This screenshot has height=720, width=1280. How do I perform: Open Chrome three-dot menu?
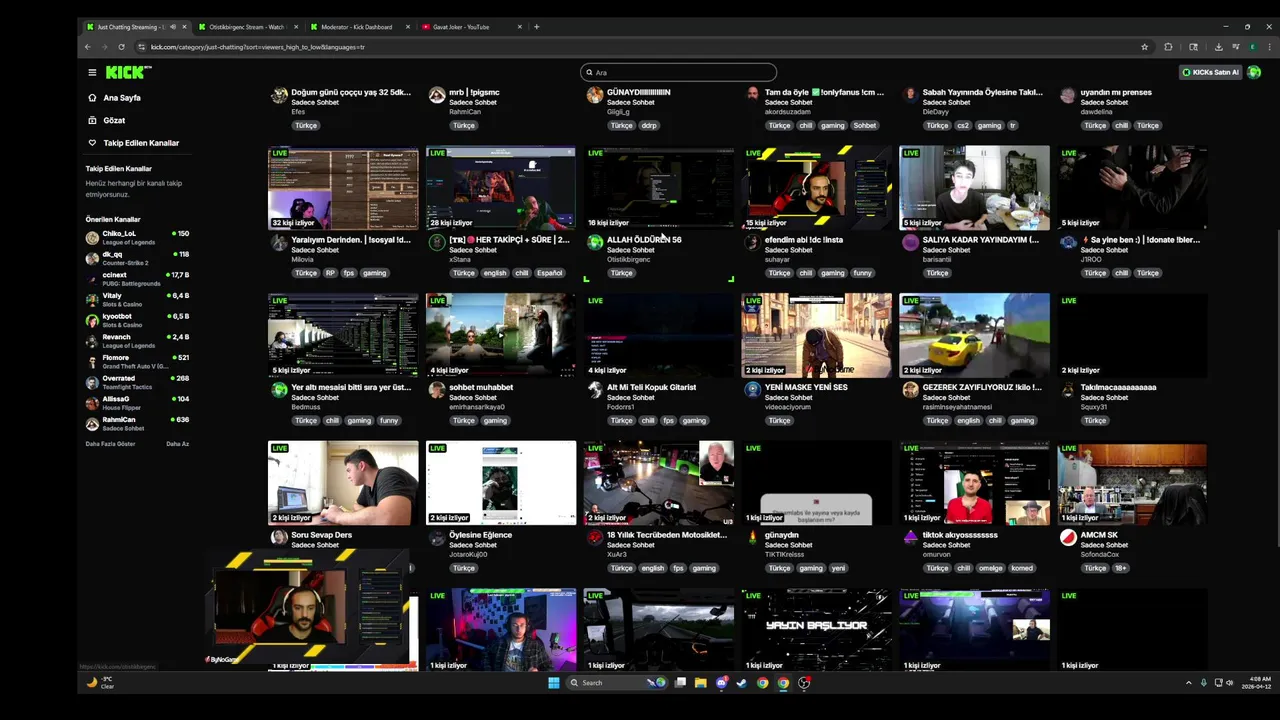pos(1269,47)
